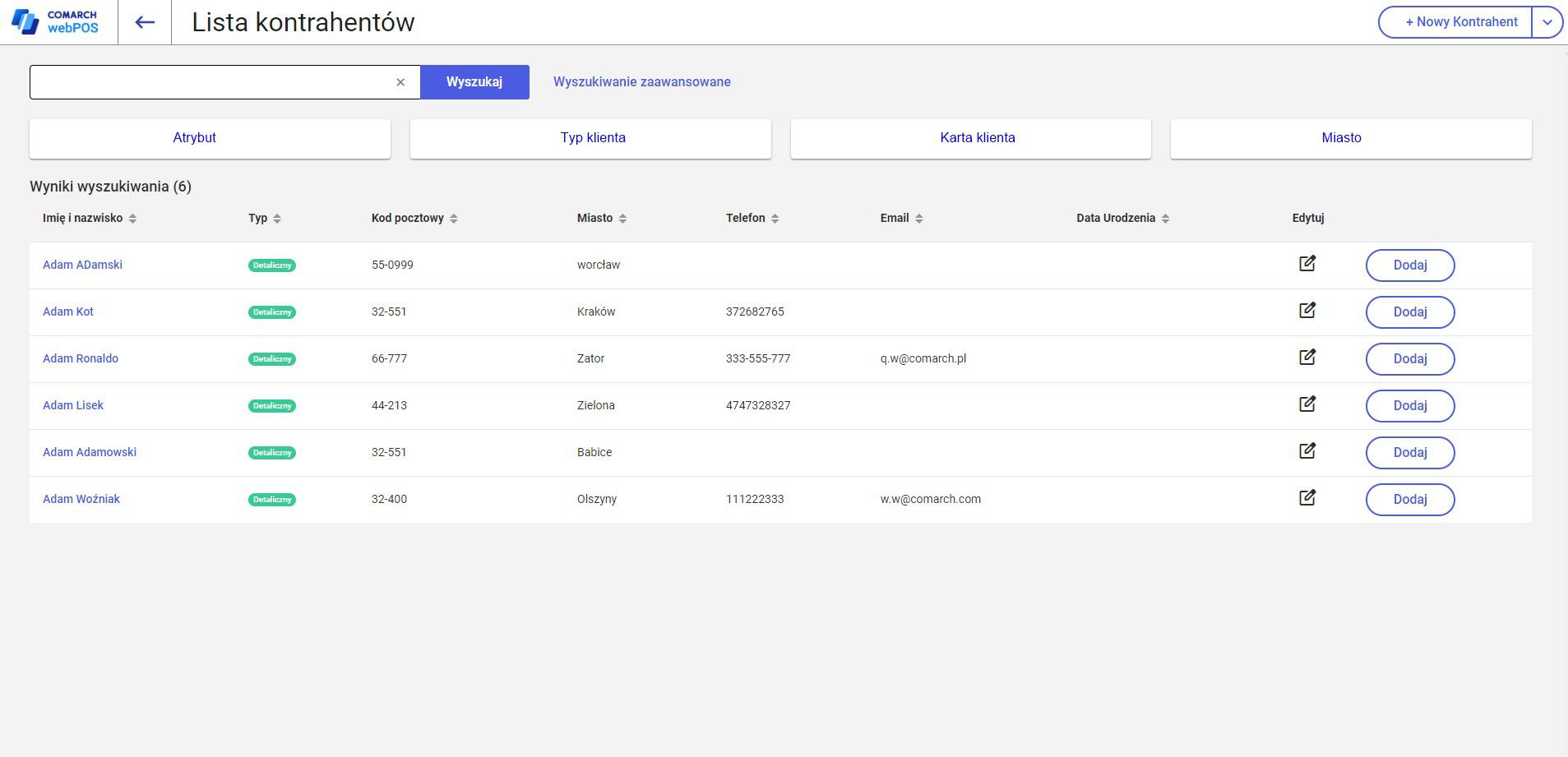Image resolution: width=1568 pixels, height=757 pixels.
Task: Open the Typ klienta filter
Action: pos(590,138)
